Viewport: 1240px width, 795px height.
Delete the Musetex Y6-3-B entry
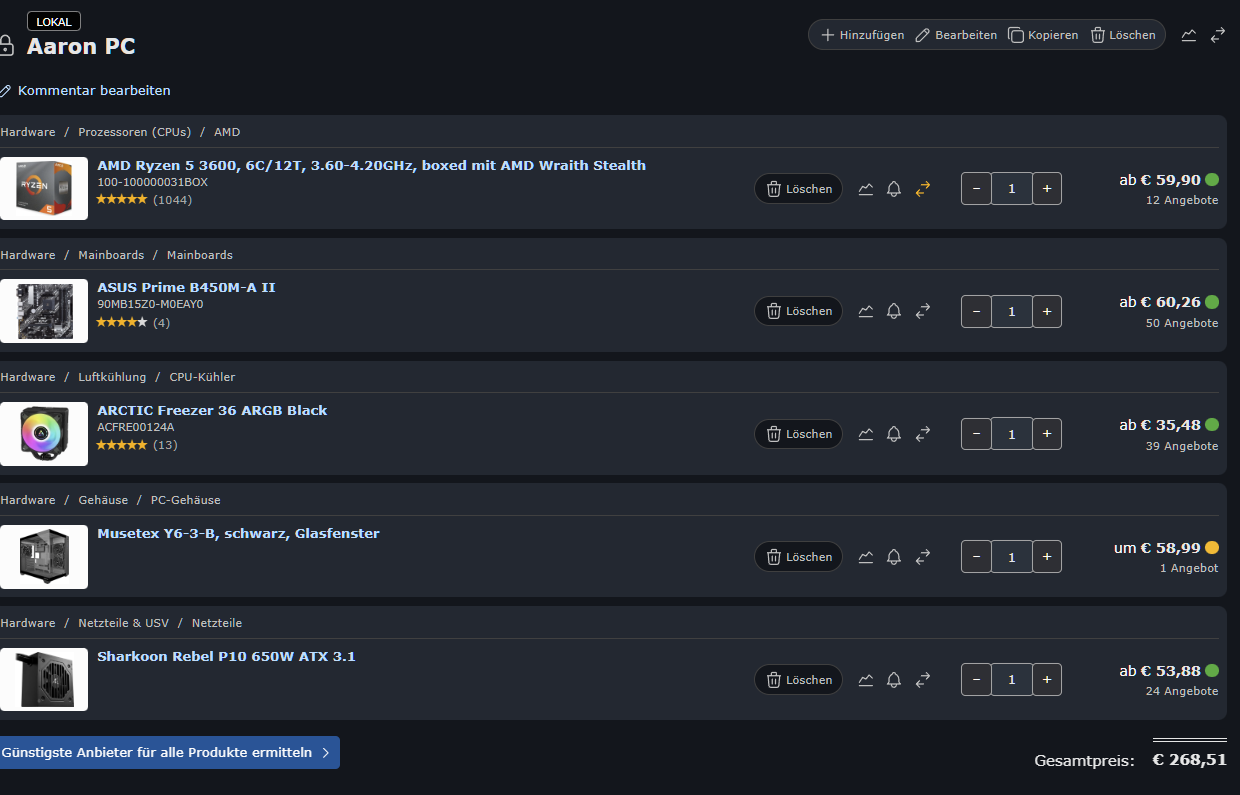point(798,556)
